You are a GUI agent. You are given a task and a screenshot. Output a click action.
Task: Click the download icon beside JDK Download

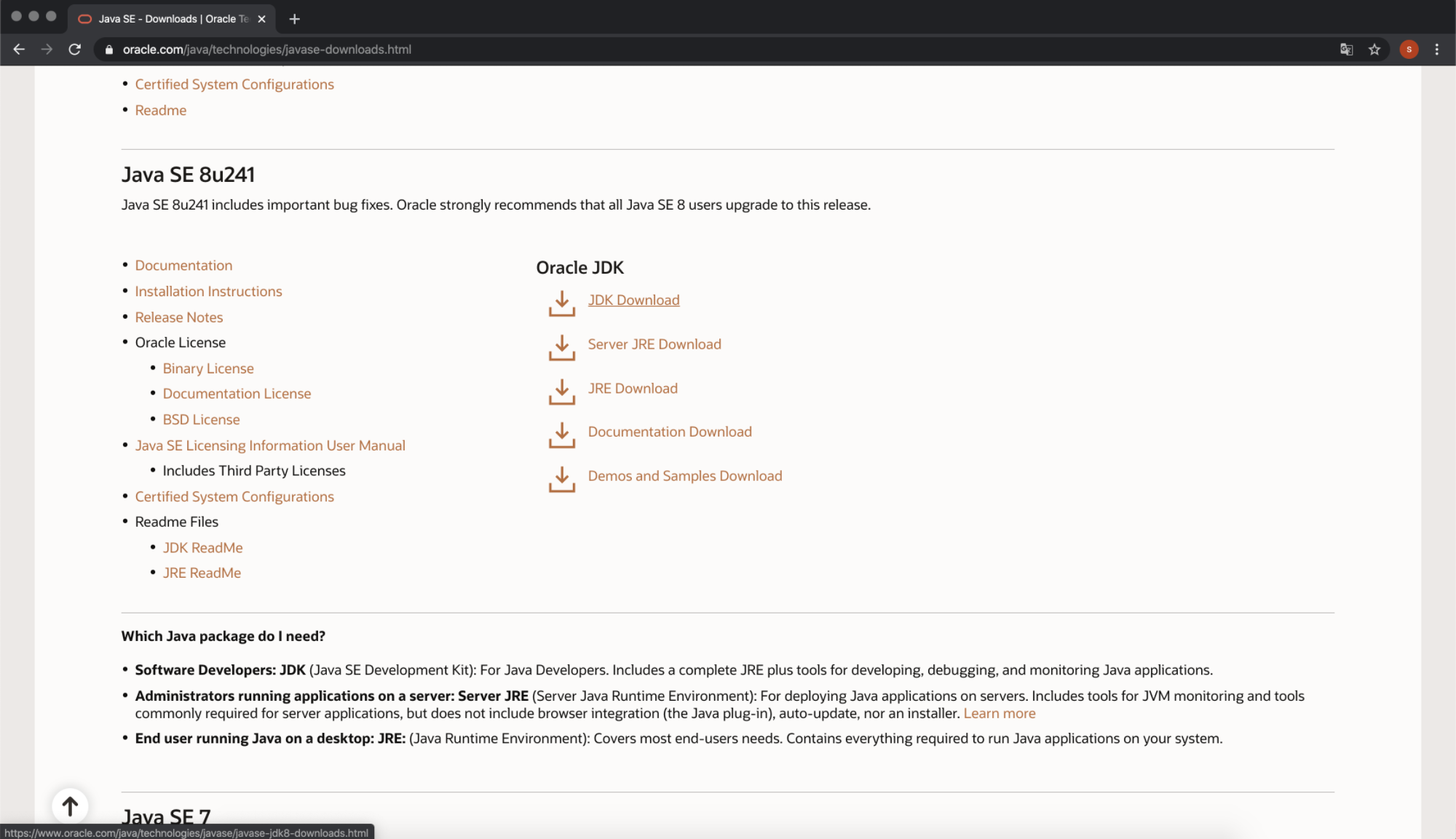pos(561,303)
